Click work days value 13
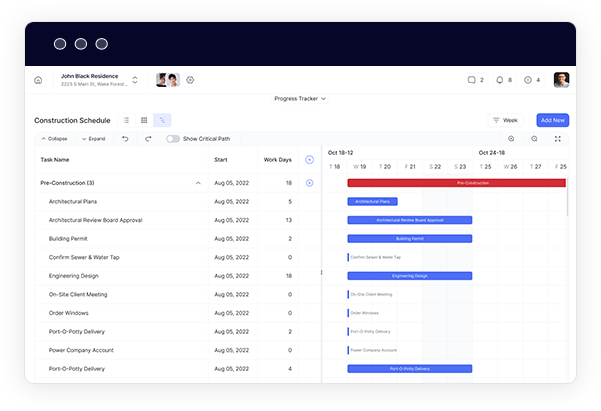Viewport: 601px width, 411px height. [289, 220]
